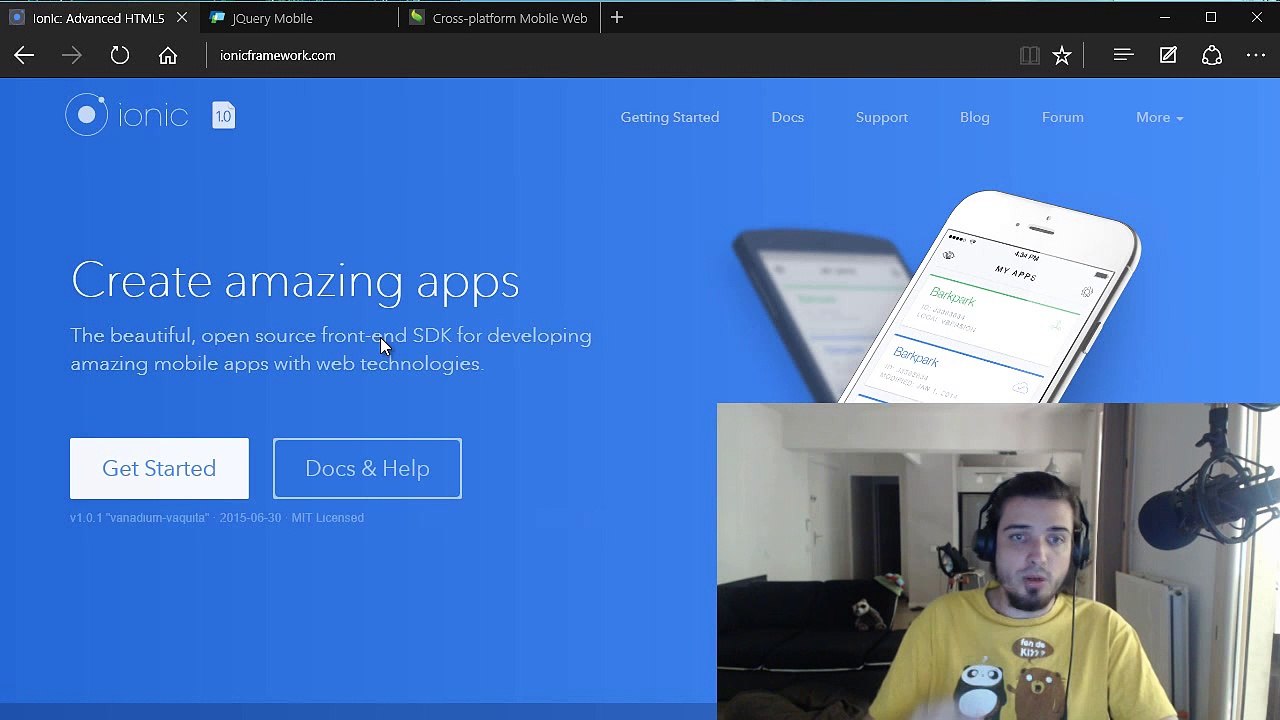
Task: Open the Docs nav link
Action: 787,117
